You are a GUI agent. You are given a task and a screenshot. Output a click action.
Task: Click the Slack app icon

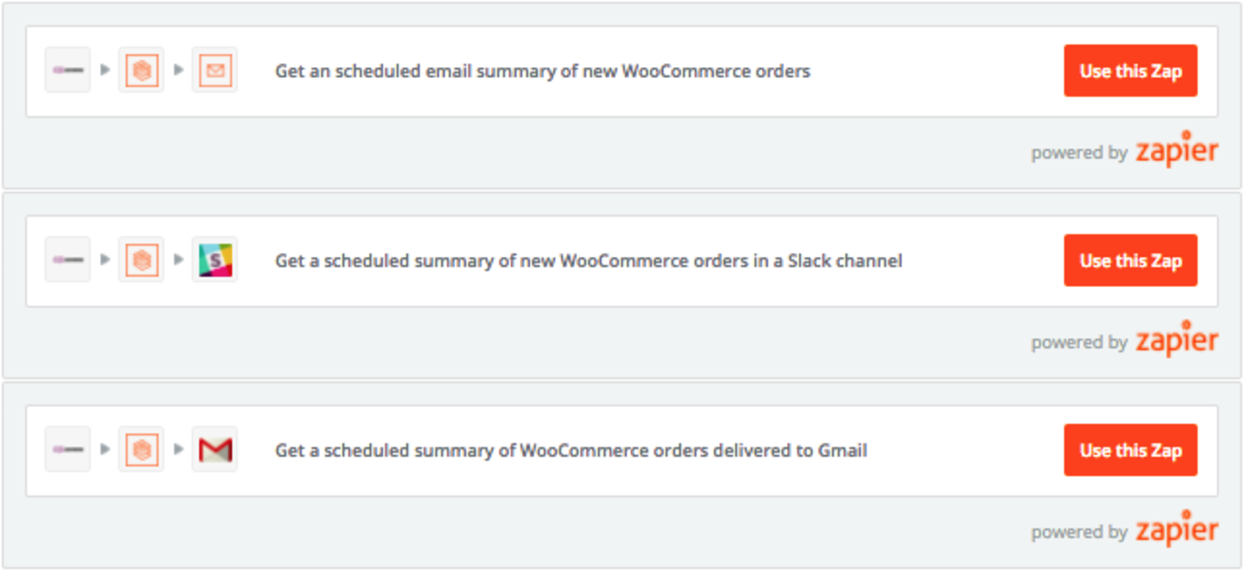point(215,260)
